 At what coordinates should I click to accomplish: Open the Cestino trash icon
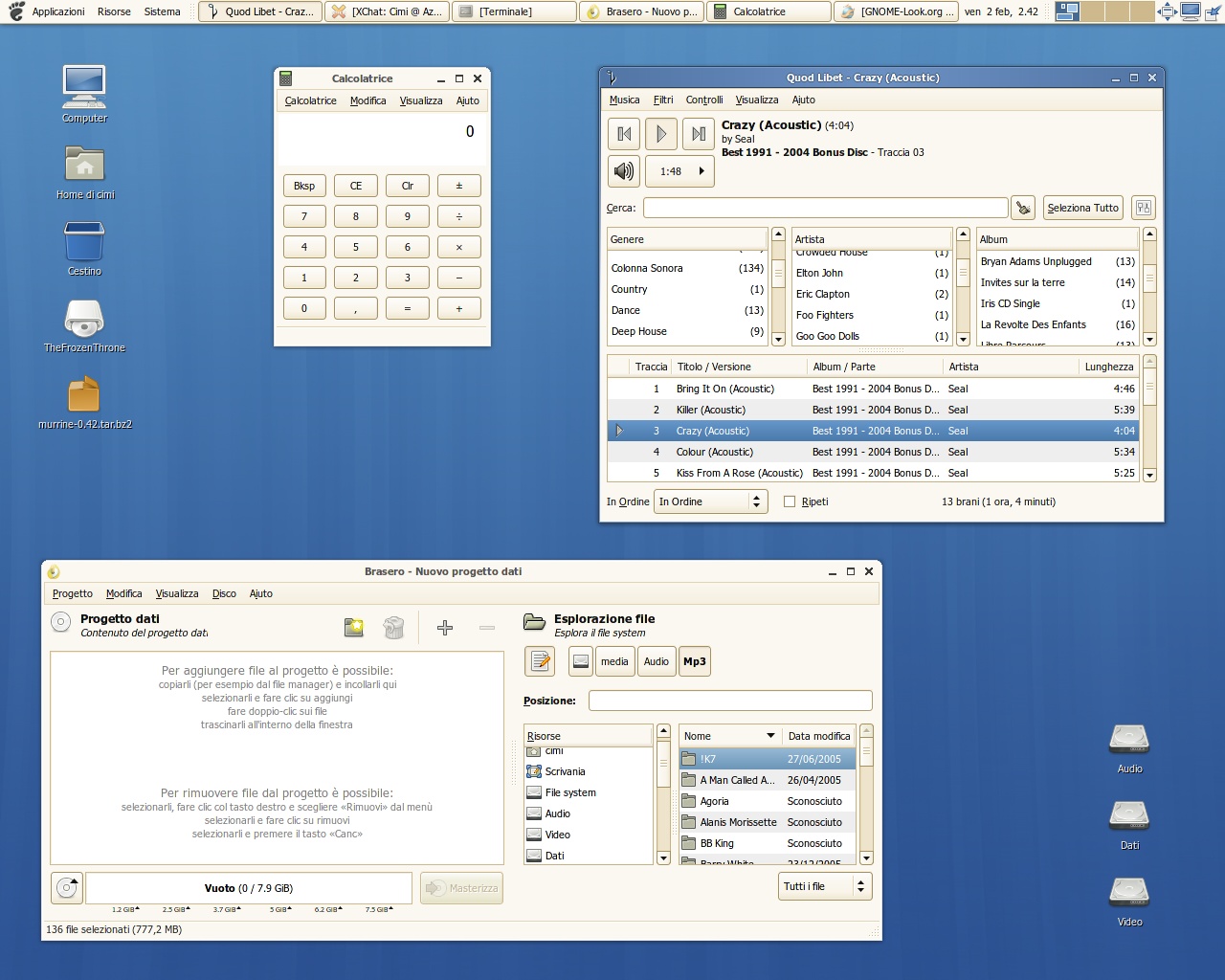pyautogui.click(x=84, y=248)
